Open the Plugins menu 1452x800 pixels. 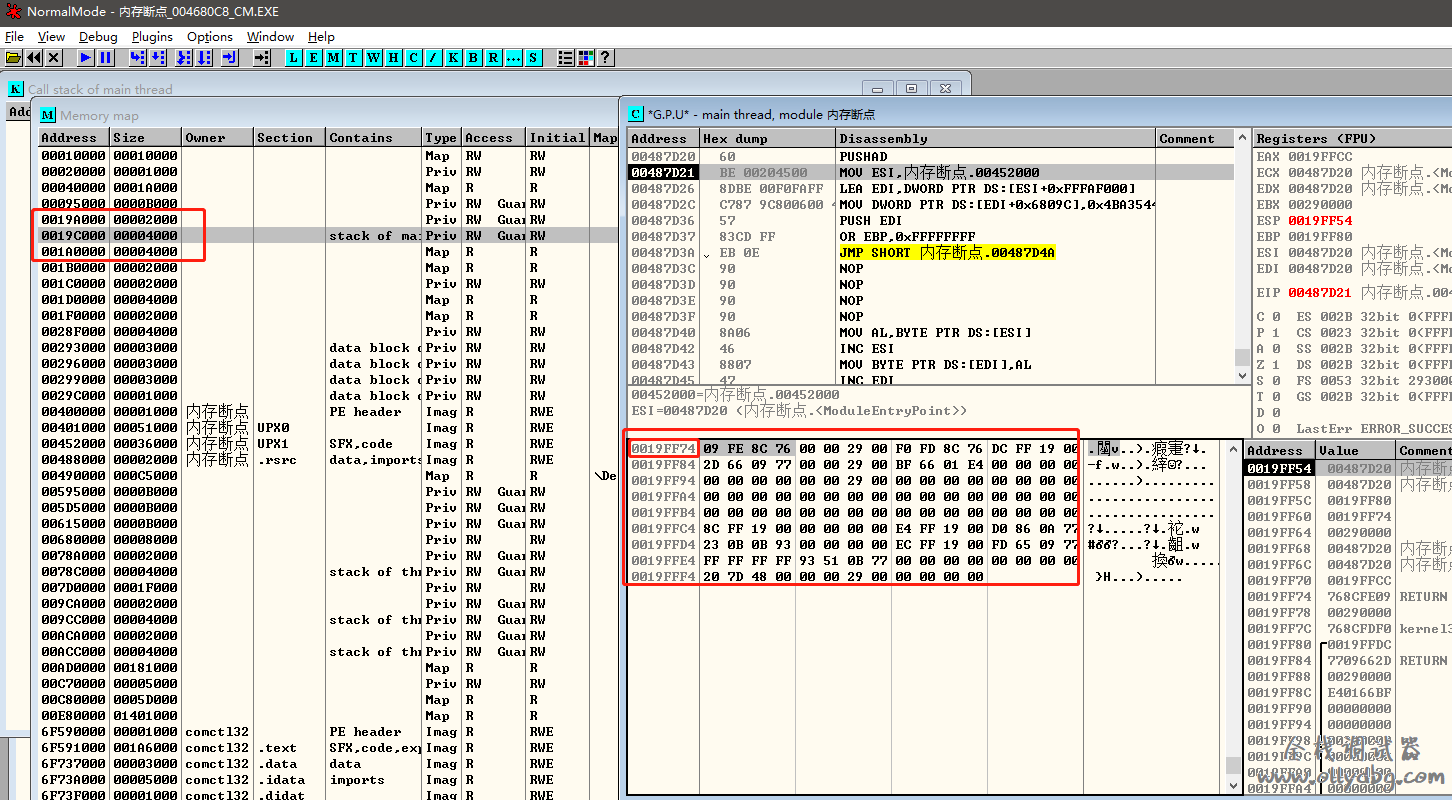[152, 36]
